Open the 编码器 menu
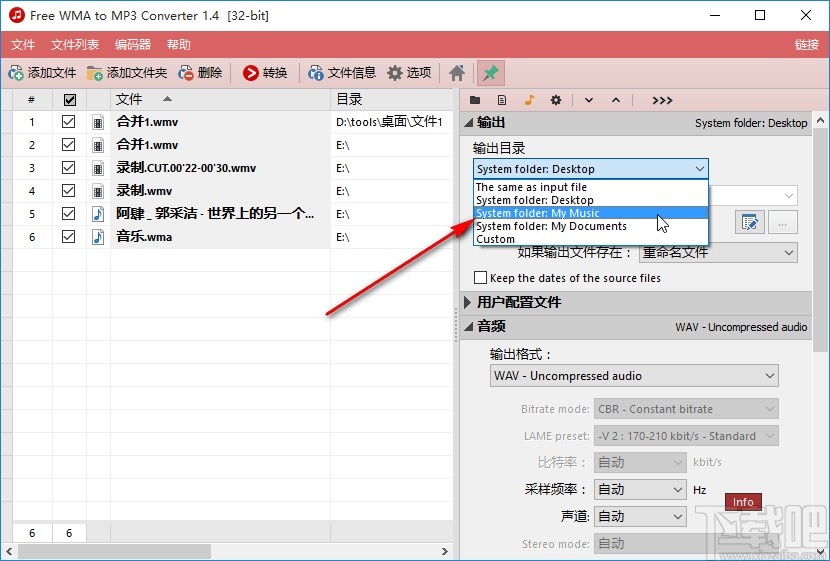This screenshot has width=830, height=561. pyautogui.click(x=133, y=44)
